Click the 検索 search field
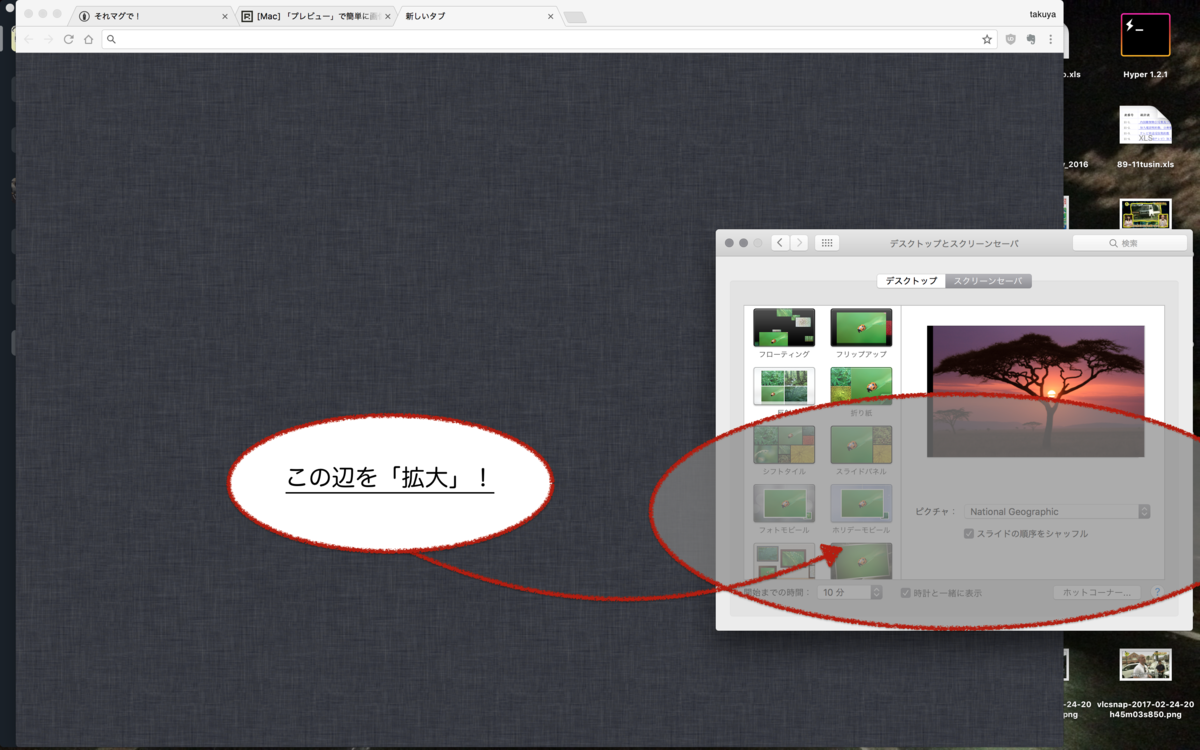The height and width of the screenshot is (750, 1200). [1130, 243]
